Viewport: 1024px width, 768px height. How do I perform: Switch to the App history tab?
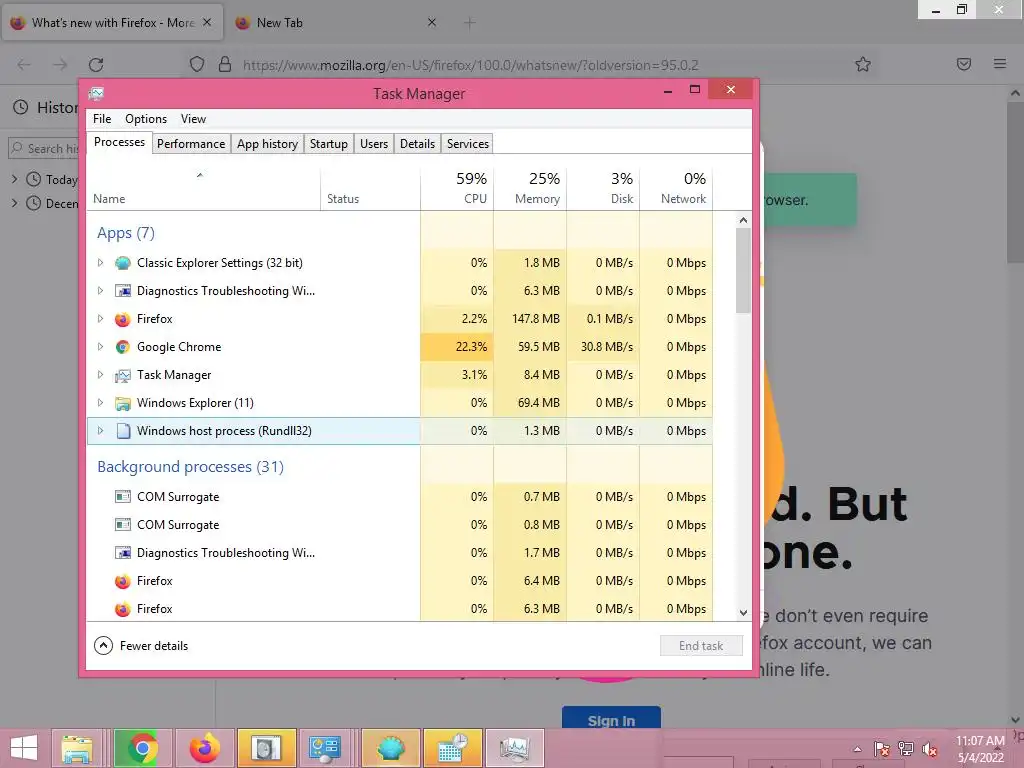pyautogui.click(x=267, y=144)
